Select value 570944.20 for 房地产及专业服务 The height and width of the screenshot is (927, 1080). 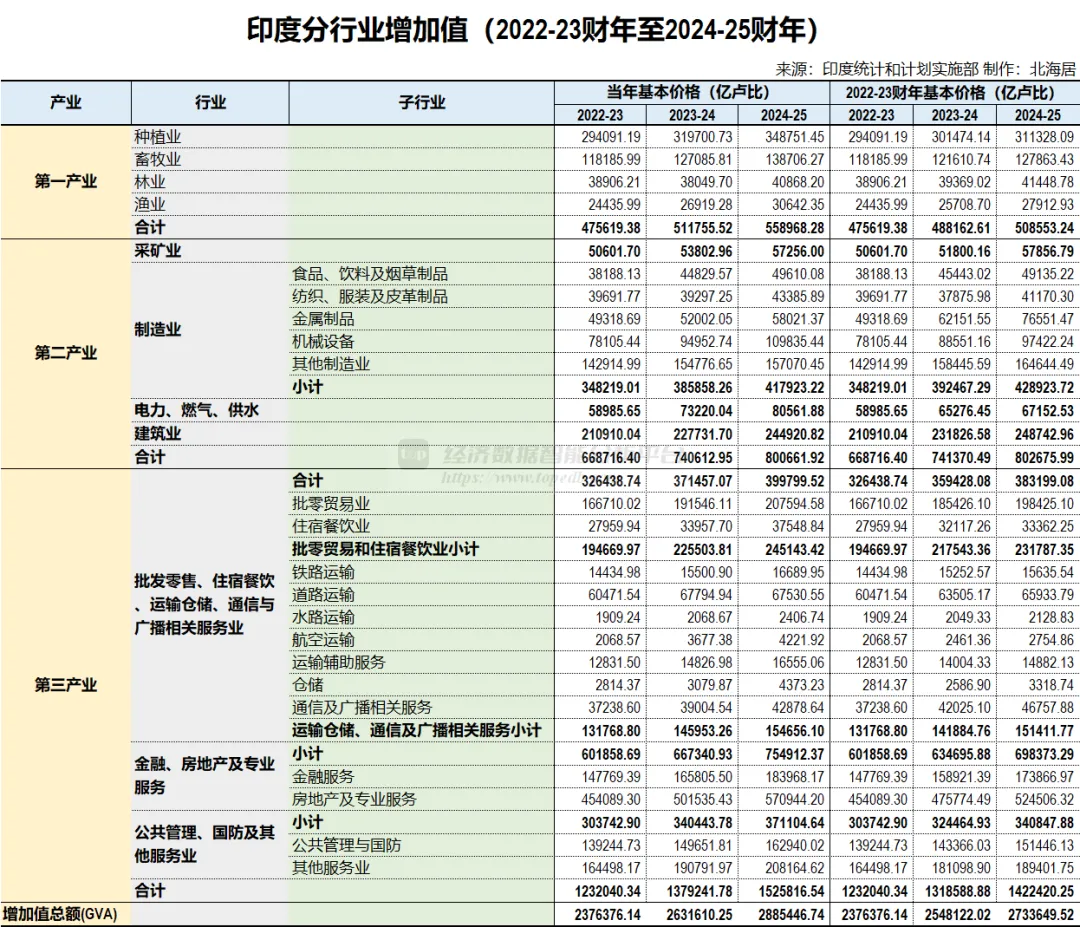[x=794, y=800]
